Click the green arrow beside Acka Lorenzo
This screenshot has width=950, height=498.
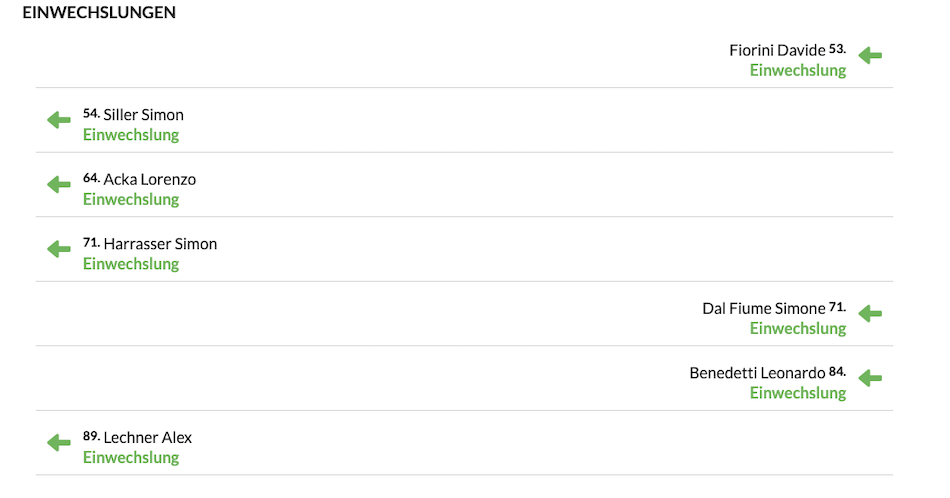tap(59, 185)
